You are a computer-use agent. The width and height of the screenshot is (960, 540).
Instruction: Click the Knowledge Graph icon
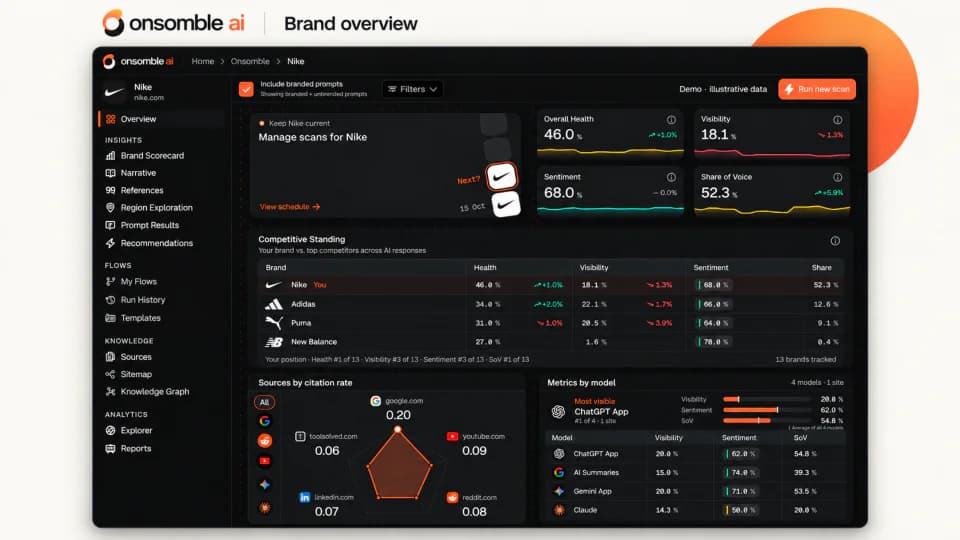(110, 392)
